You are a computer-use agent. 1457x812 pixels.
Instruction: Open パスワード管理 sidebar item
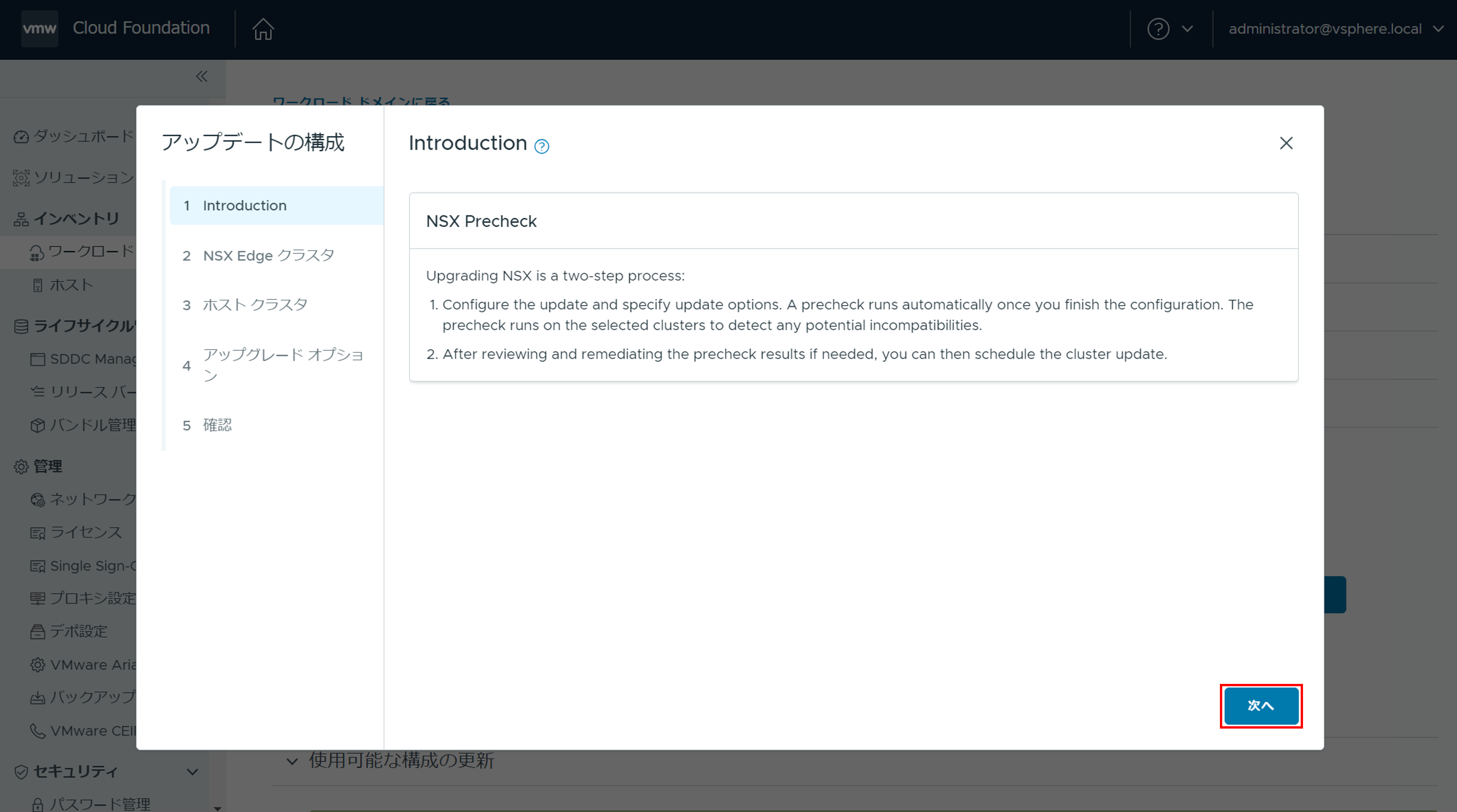[x=90, y=803]
